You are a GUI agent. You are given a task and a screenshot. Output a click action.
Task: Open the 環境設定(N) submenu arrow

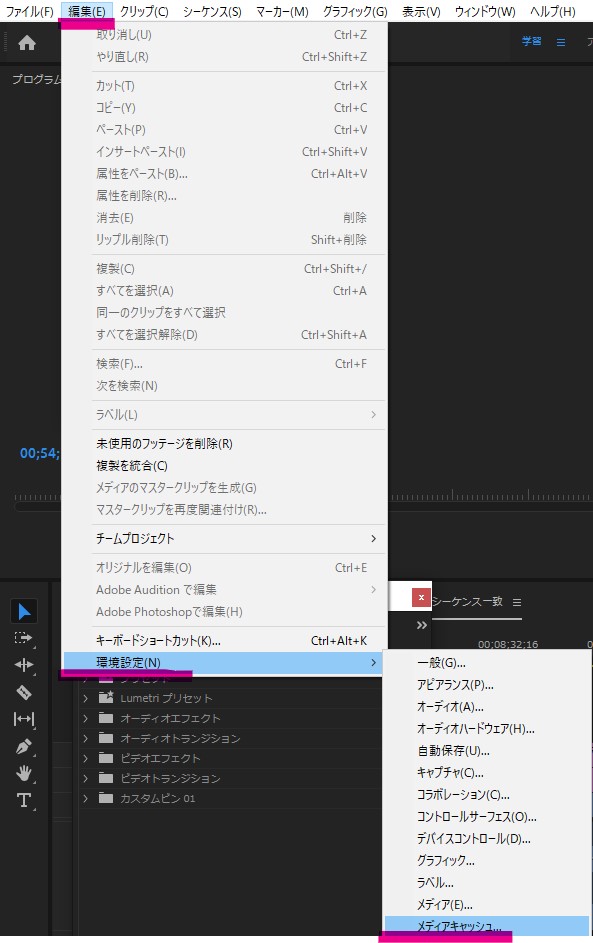(x=373, y=662)
